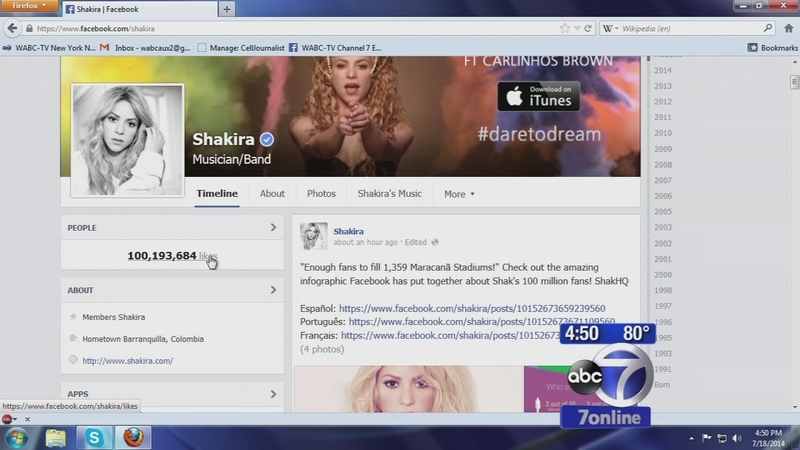Expand the PEOPLE section chevron
Image resolution: width=800 pixels, height=450 pixels.
[x=273, y=228]
